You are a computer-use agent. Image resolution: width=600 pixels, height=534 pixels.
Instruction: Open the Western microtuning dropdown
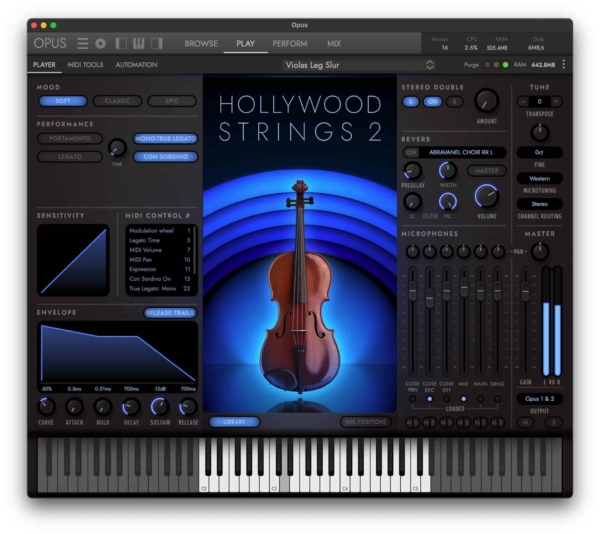[x=540, y=178]
